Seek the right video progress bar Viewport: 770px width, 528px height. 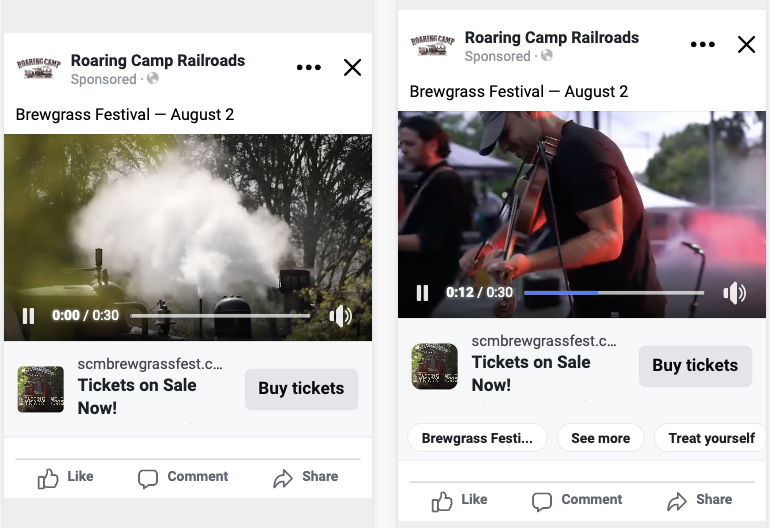click(x=614, y=293)
